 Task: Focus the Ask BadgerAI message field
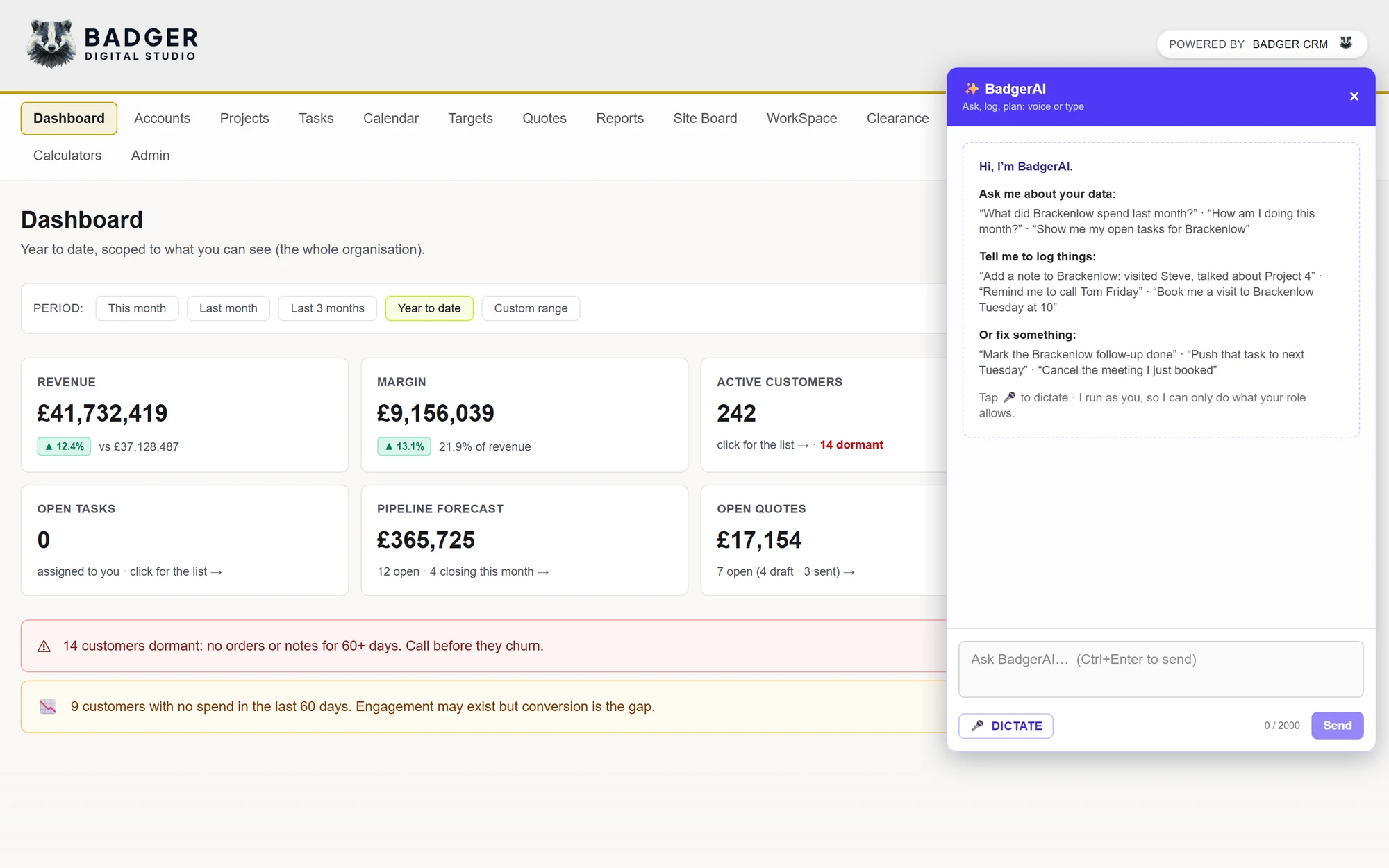1161,669
